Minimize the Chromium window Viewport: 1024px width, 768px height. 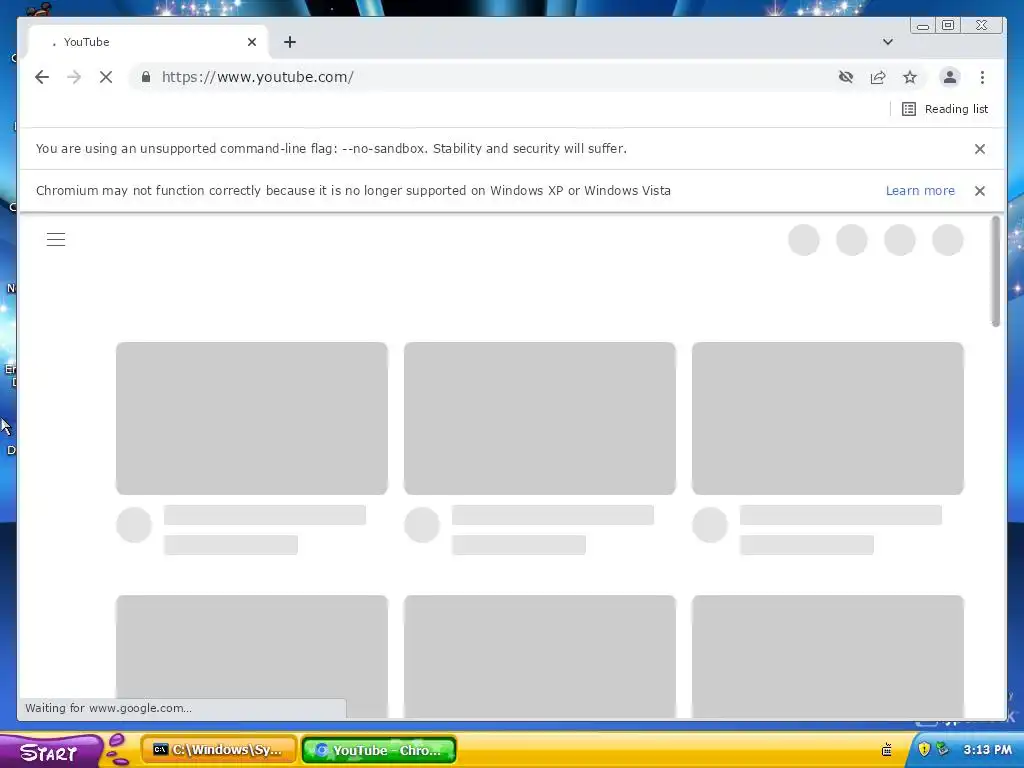923,26
